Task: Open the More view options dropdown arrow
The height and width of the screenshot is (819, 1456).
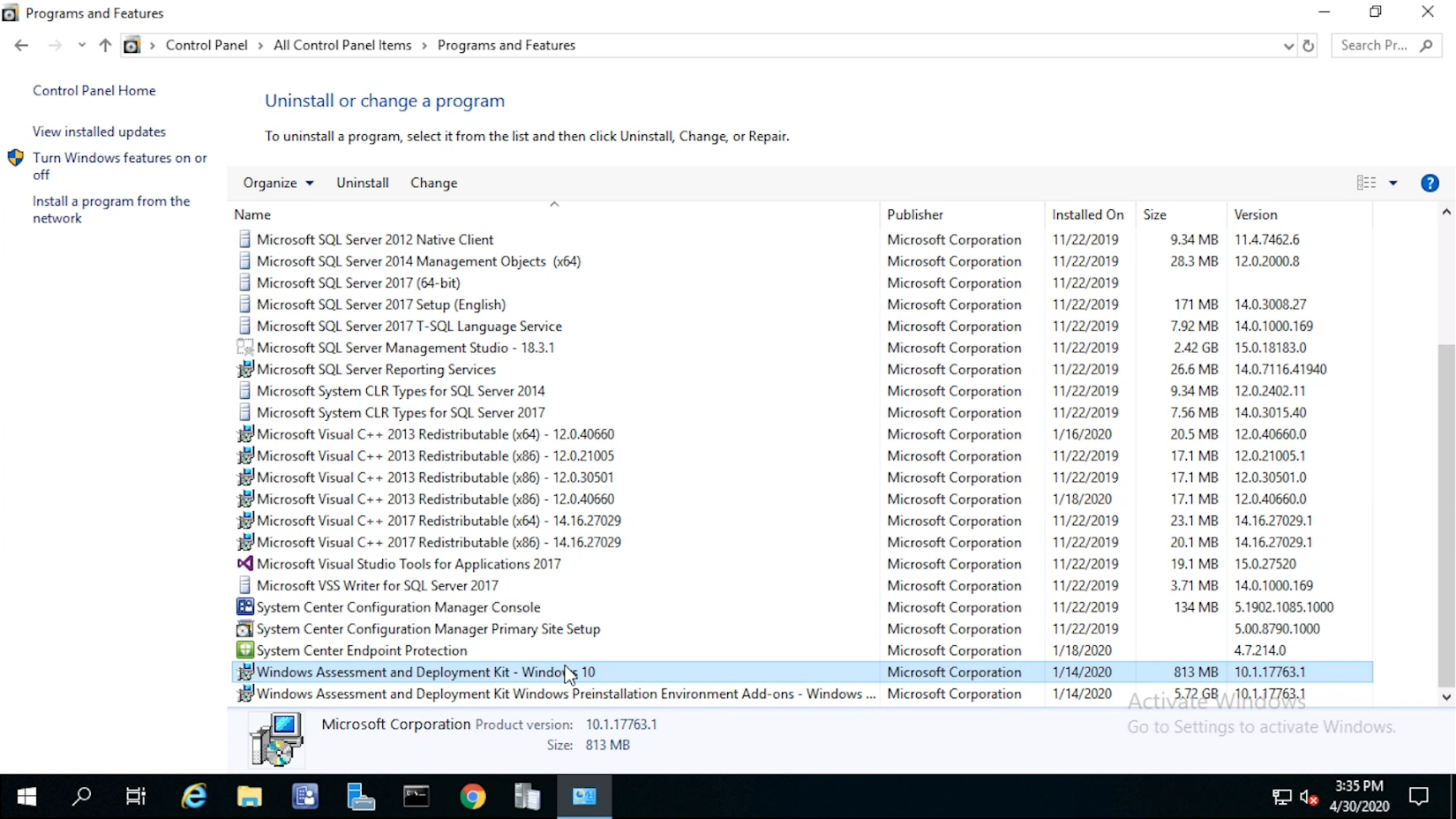Action: tap(1393, 183)
